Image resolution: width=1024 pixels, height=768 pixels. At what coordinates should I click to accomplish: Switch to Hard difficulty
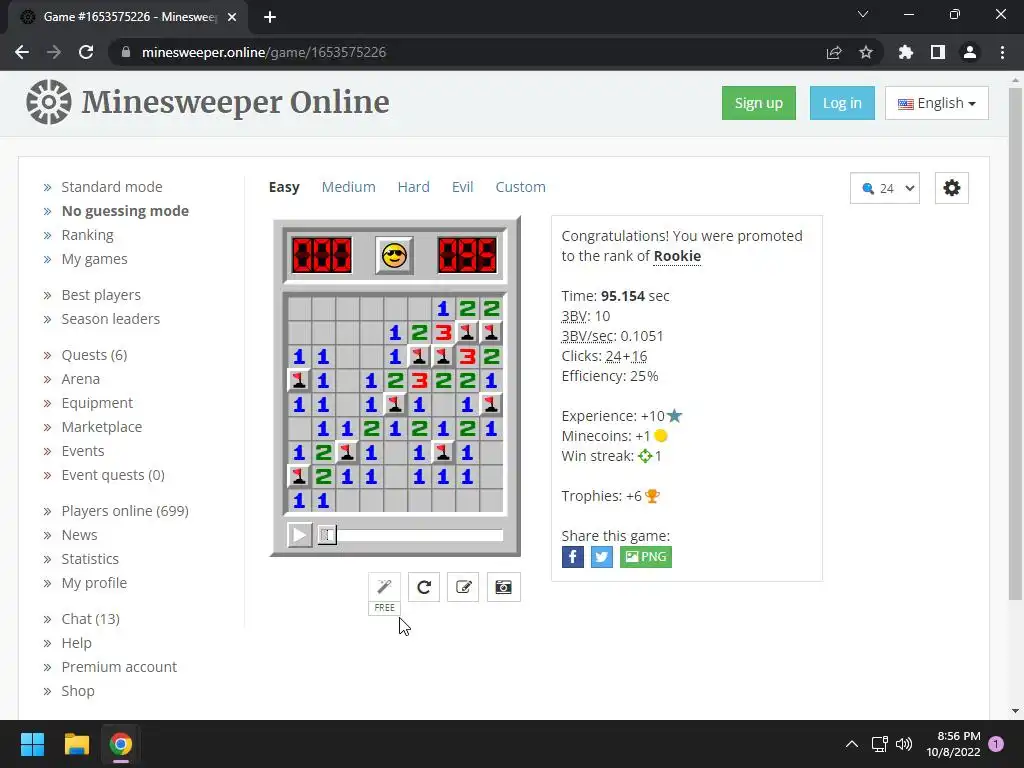click(x=413, y=187)
